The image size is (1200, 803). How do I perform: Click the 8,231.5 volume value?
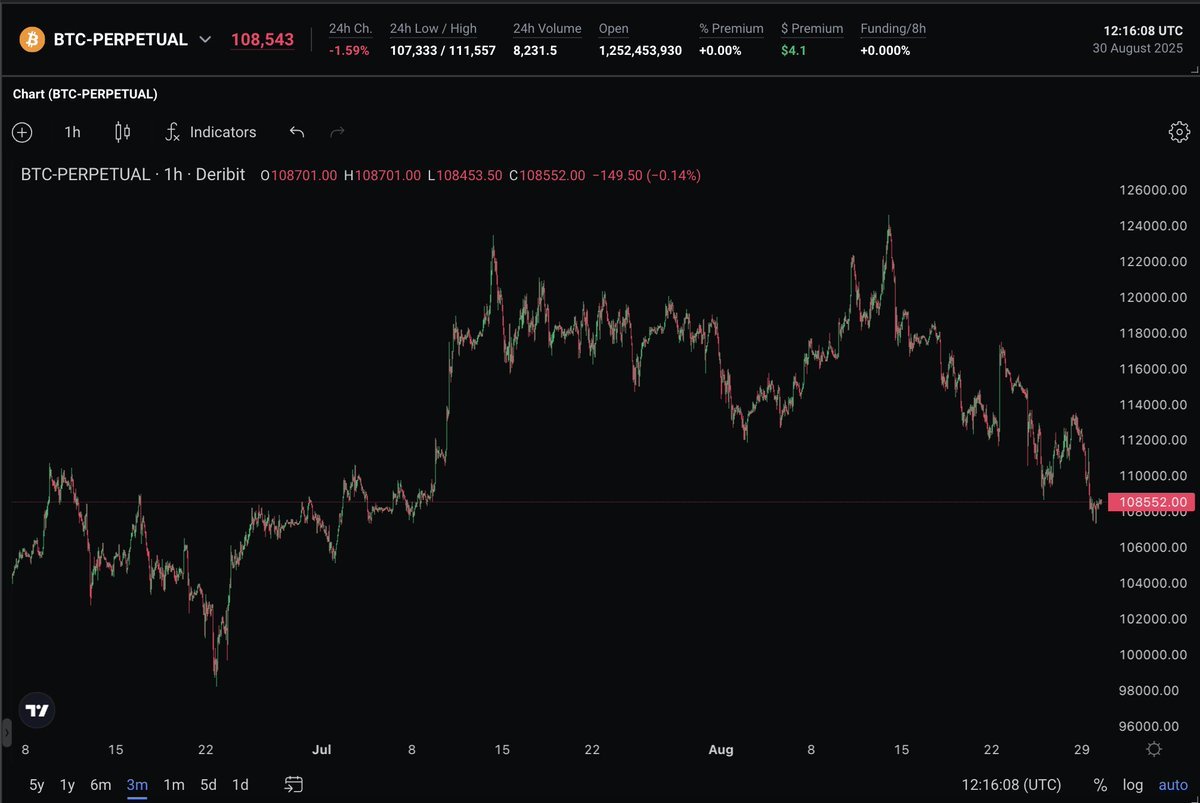(535, 50)
